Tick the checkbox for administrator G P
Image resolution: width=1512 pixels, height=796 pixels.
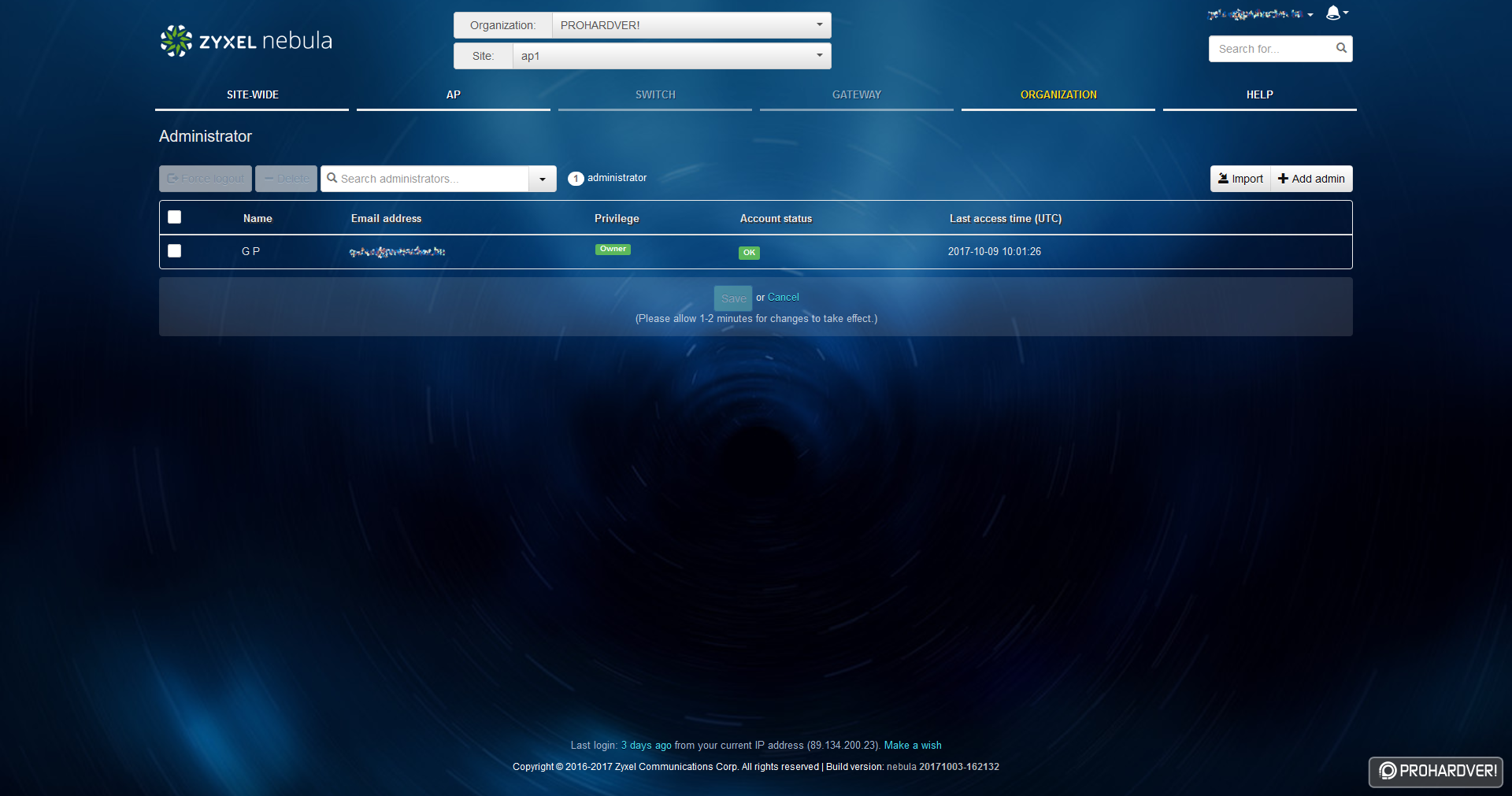(x=175, y=250)
